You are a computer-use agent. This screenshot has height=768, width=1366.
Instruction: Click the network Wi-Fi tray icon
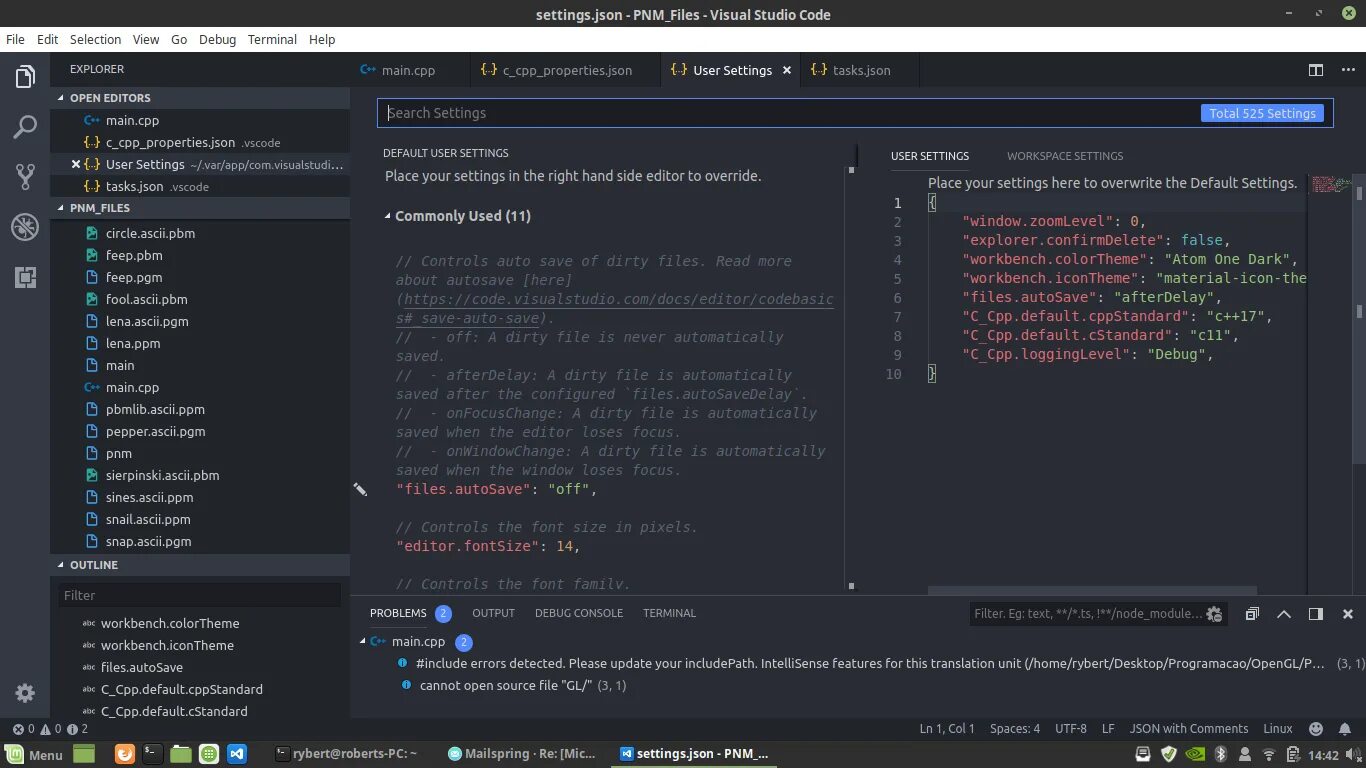click(1269, 754)
